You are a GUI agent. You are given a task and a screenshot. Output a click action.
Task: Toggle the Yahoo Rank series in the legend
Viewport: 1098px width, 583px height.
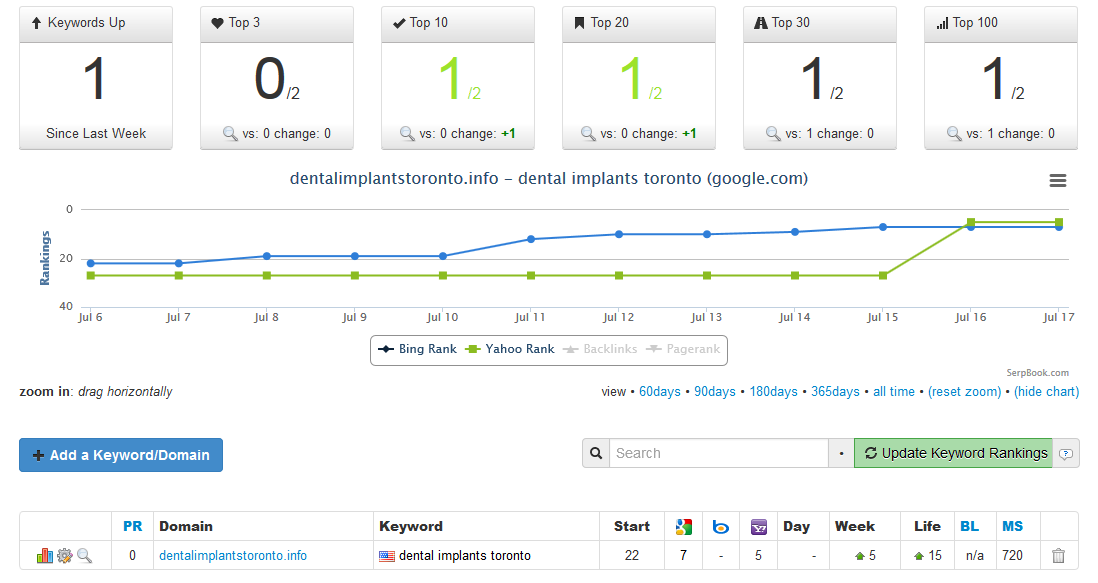click(x=518, y=349)
